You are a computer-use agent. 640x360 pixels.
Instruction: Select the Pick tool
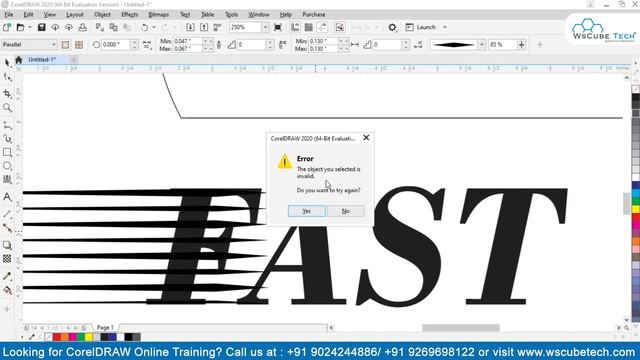click(x=7, y=63)
